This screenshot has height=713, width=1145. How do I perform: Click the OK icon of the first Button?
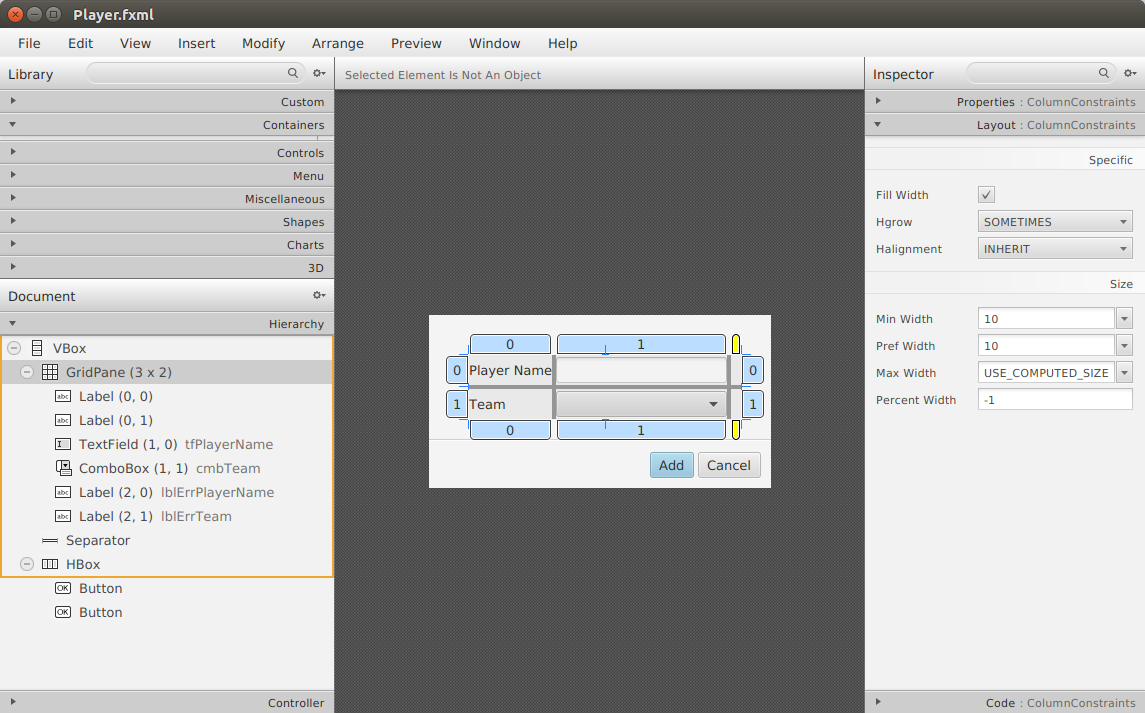tap(63, 588)
